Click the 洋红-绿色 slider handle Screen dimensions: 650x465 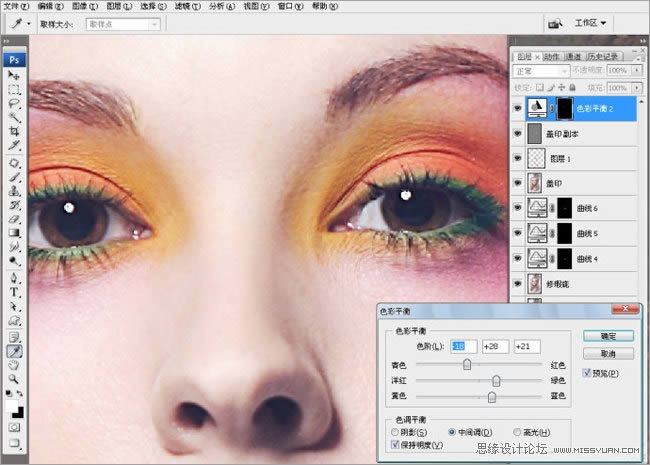pyautogui.click(x=496, y=380)
